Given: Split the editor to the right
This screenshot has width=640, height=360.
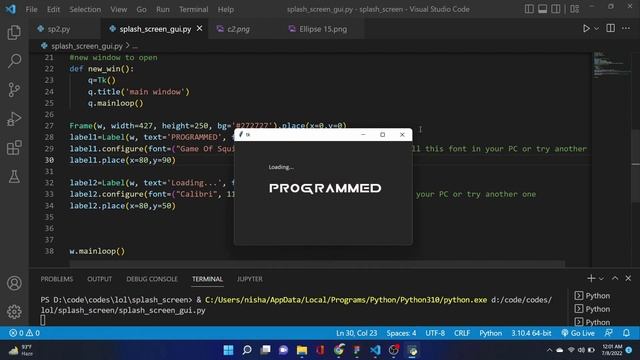Looking at the screenshot, I should tap(611, 28).
